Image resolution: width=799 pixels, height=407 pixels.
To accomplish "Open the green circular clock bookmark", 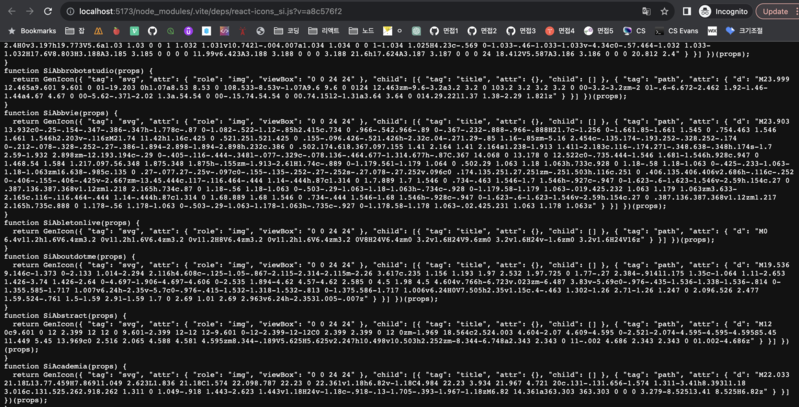I will pos(170,31).
